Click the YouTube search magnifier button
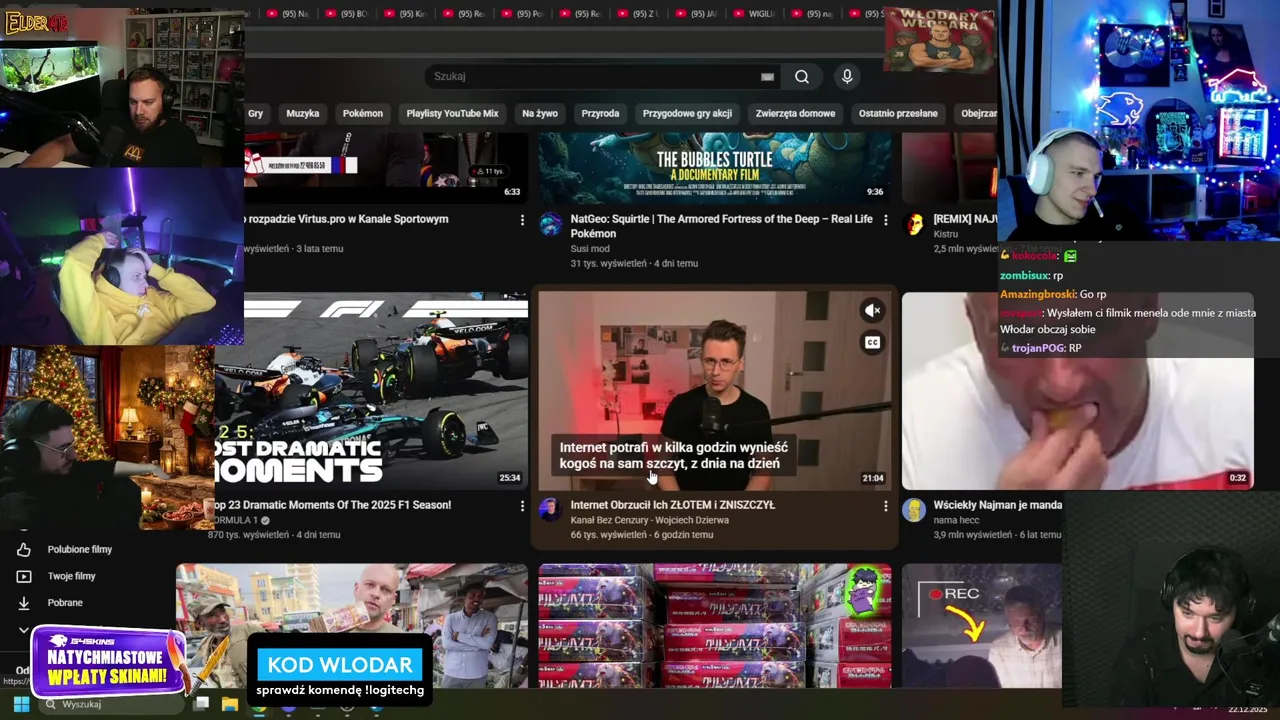Screen dimensions: 1280x720 pos(802,77)
